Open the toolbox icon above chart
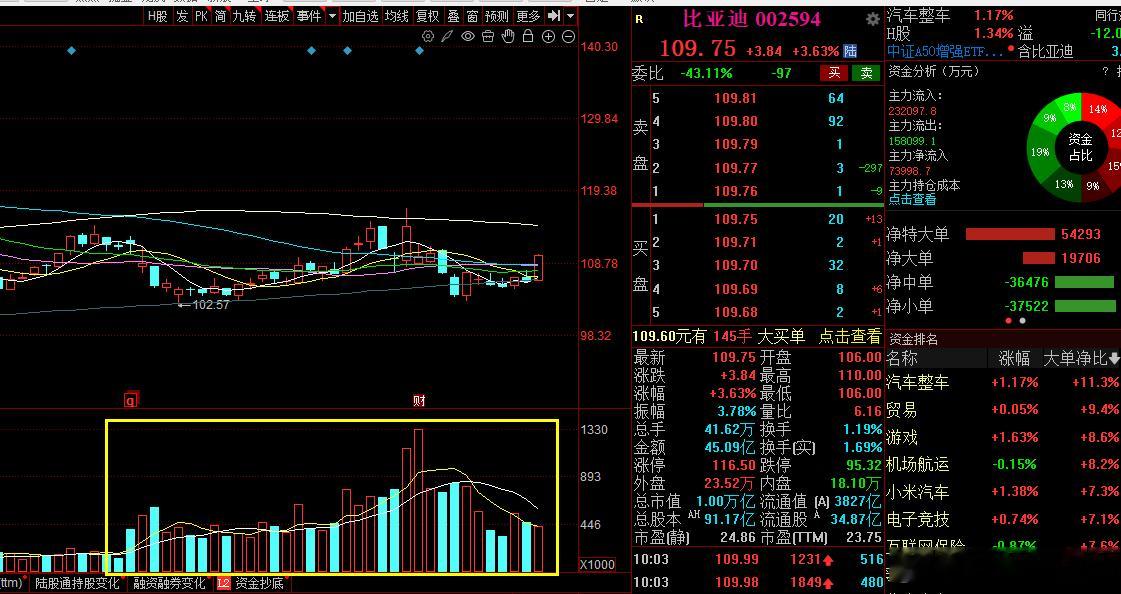This screenshot has width=1121, height=594. click(x=488, y=36)
